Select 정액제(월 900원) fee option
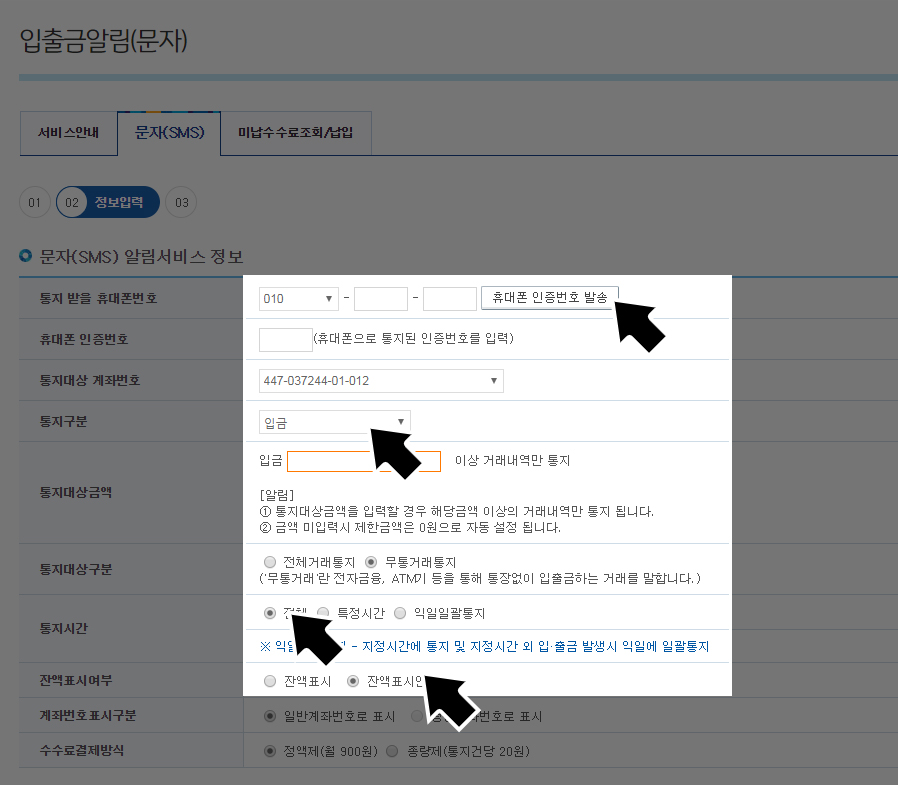The width and height of the screenshot is (898, 785). point(270,751)
